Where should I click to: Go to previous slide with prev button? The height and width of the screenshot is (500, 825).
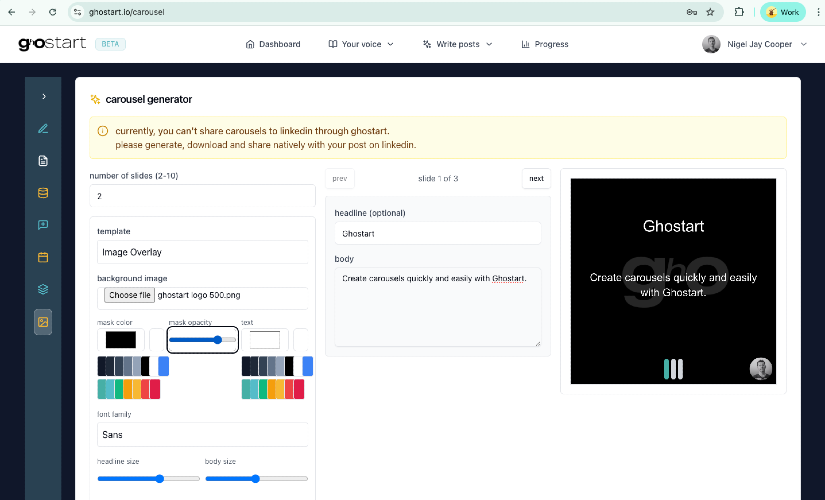click(340, 178)
